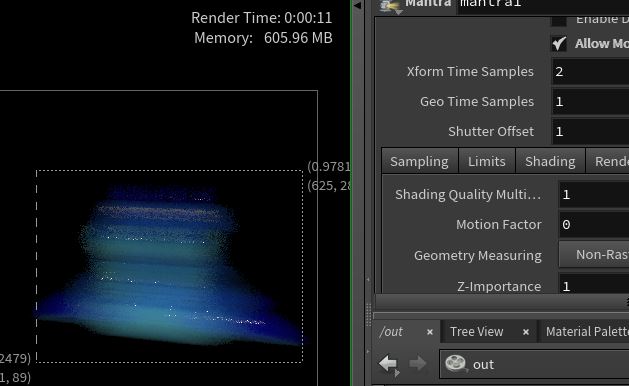Screen dimensions: 629x386
Task: Collapse pane with top divider arrow
Action: [x=357, y=6]
